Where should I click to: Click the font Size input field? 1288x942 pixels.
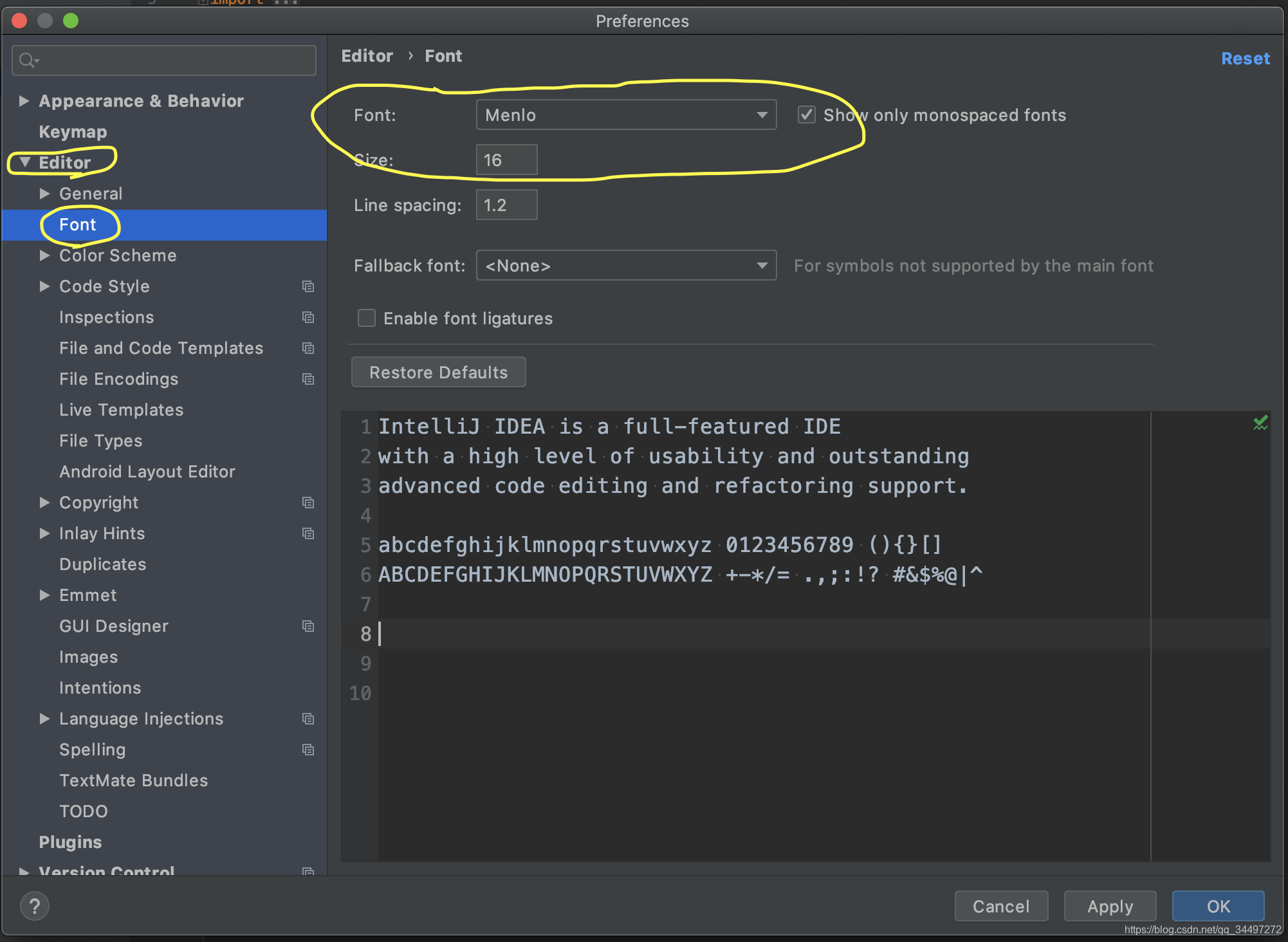(x=506, y=160)
